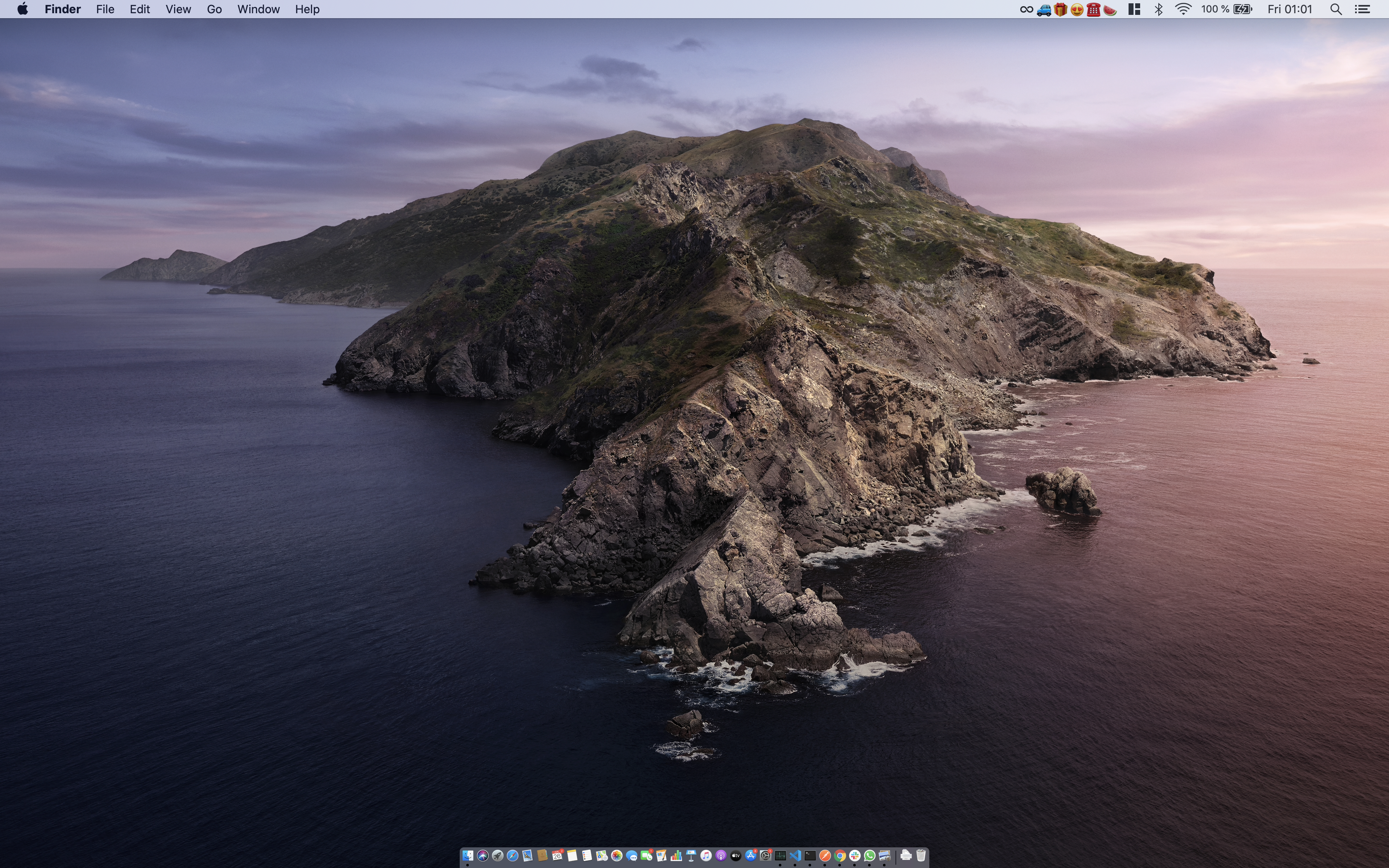Open FaceTime with its notification badge
The height and width of the screenshot is (868, 1389).
(647, 855)
